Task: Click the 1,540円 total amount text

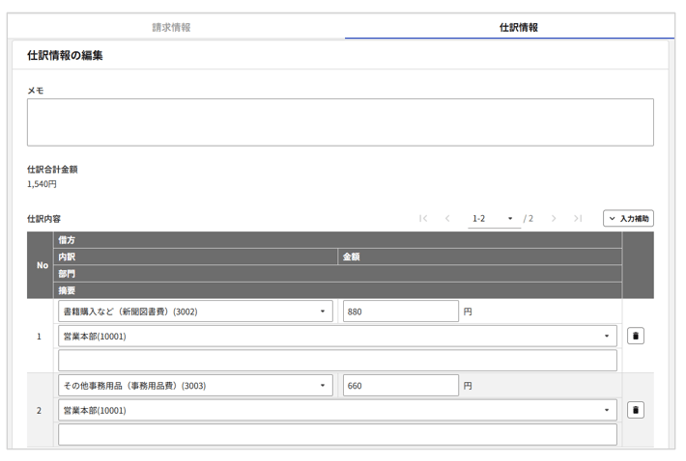Action: [x=42, y=184]
